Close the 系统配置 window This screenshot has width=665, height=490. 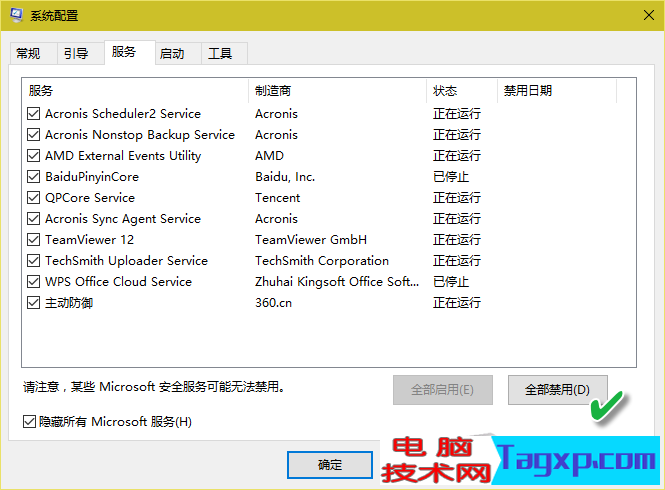click(x=648, y=16)
